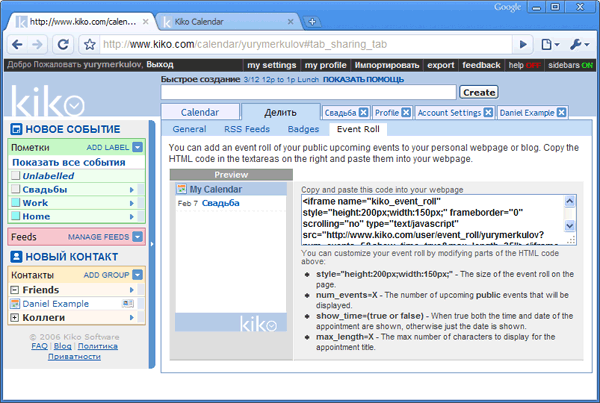This screenshot has width=600, height=403.
Task: Close the Kiko Calendar browser tab
Action: click(x=290, y=22)
